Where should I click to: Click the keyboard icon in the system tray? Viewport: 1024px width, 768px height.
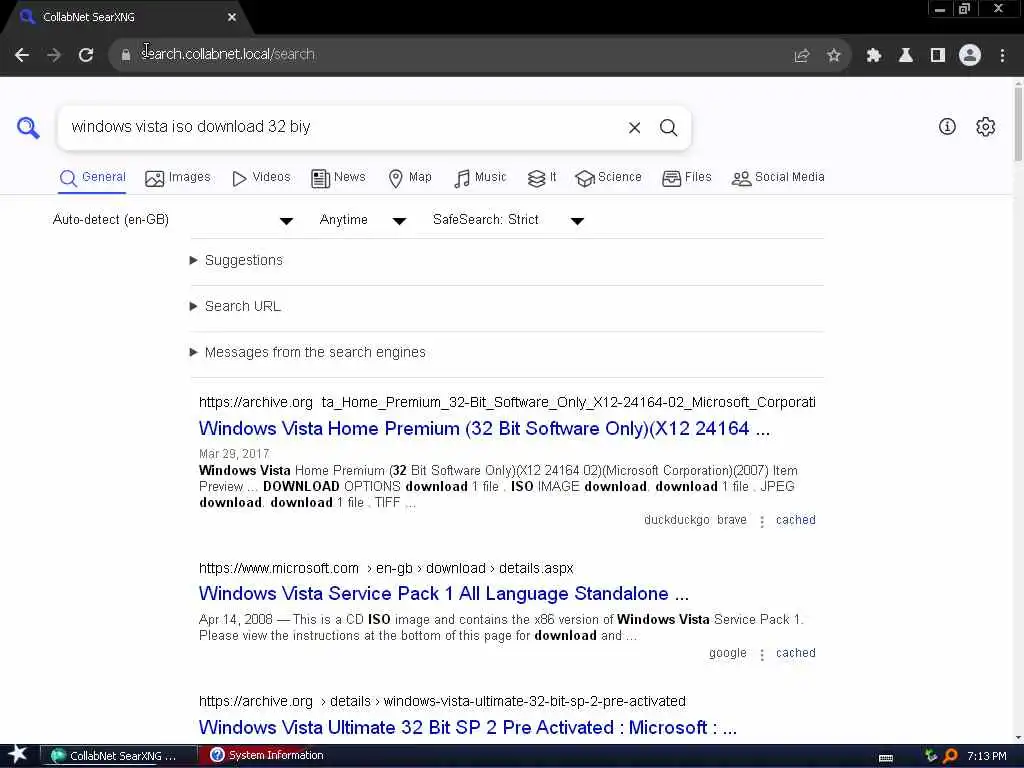tap(886, 757)
